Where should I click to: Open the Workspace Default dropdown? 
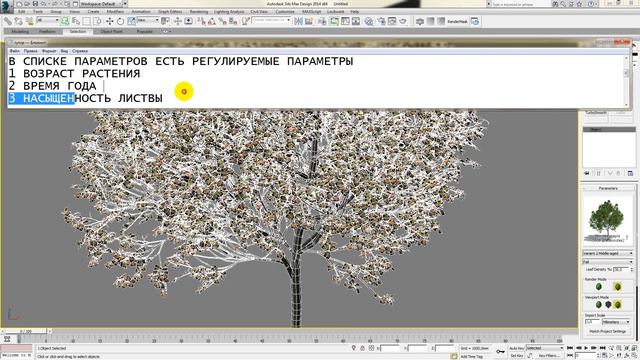point(102,4)
